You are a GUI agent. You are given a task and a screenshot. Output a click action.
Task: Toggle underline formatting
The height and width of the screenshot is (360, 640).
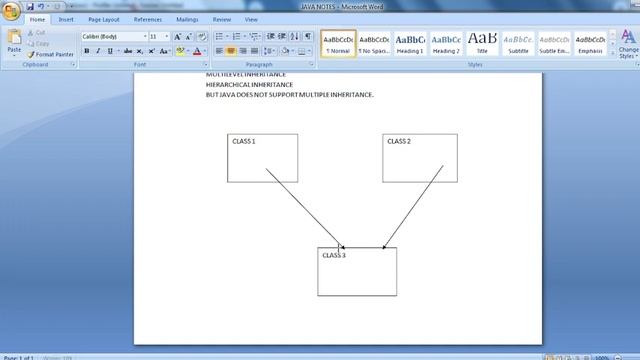point(110,51)
